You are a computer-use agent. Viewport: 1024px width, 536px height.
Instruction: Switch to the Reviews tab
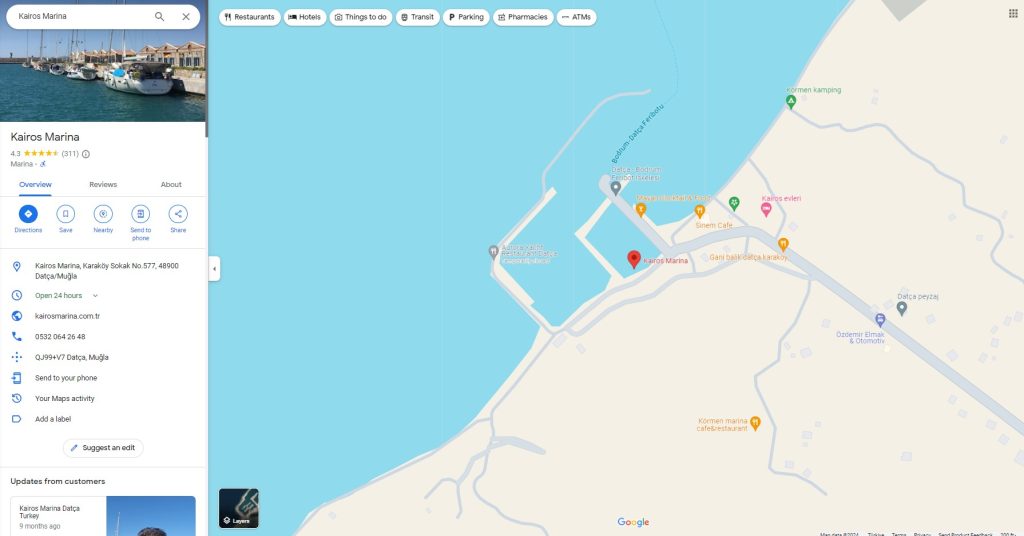pos(103,185)
